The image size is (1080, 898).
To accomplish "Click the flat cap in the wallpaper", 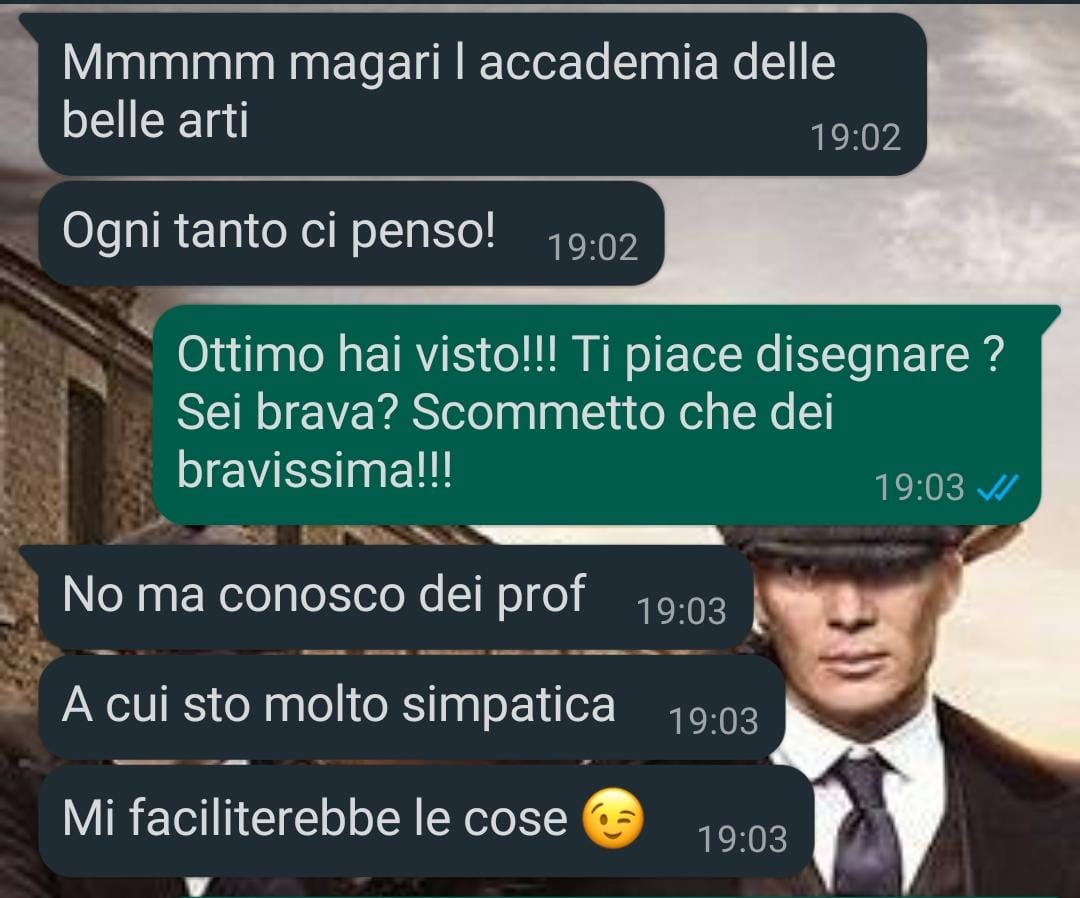I will tap(875, 544).
